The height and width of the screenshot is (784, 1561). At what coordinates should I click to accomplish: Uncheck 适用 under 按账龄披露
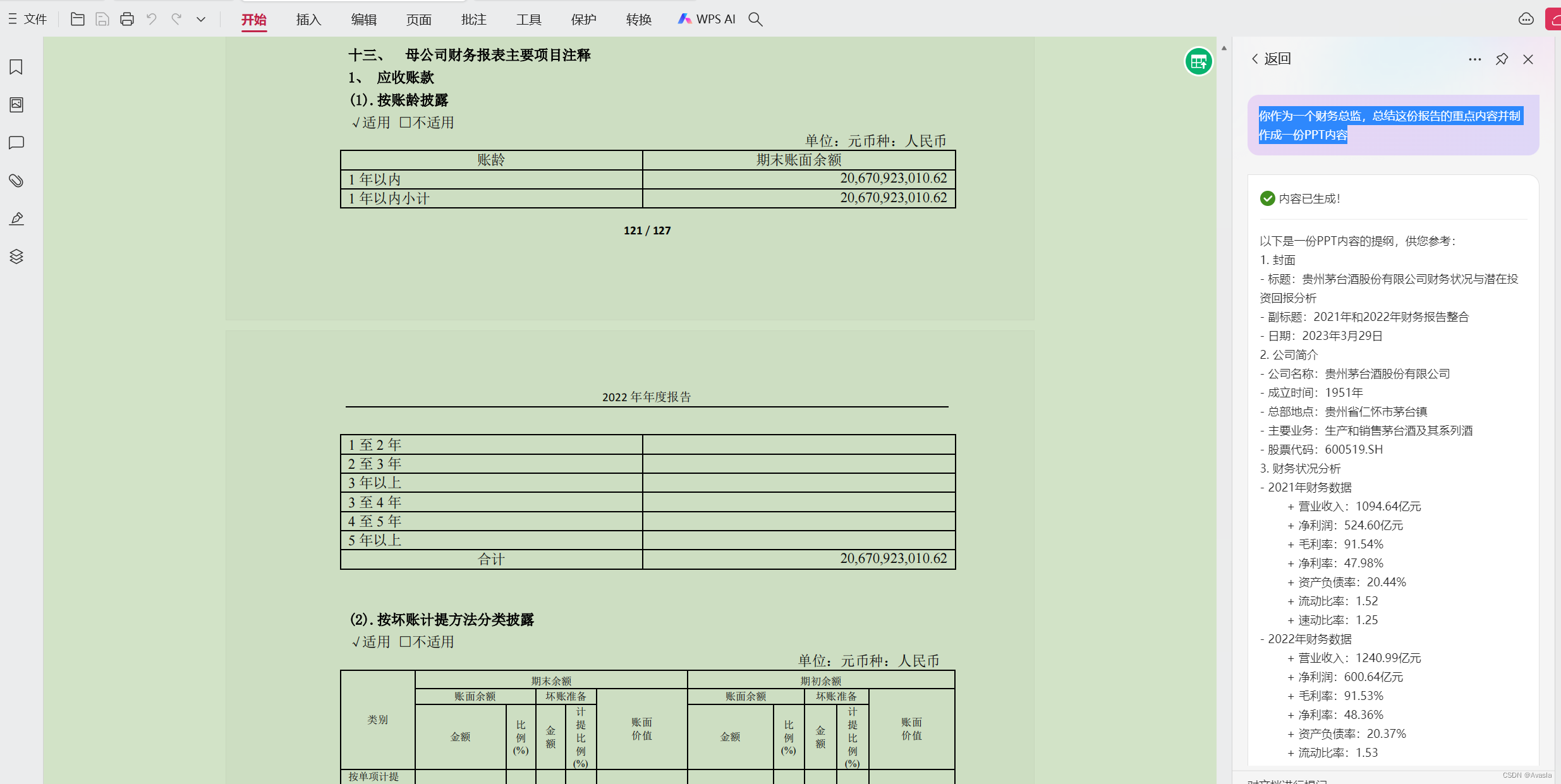(x=356, y=122)
